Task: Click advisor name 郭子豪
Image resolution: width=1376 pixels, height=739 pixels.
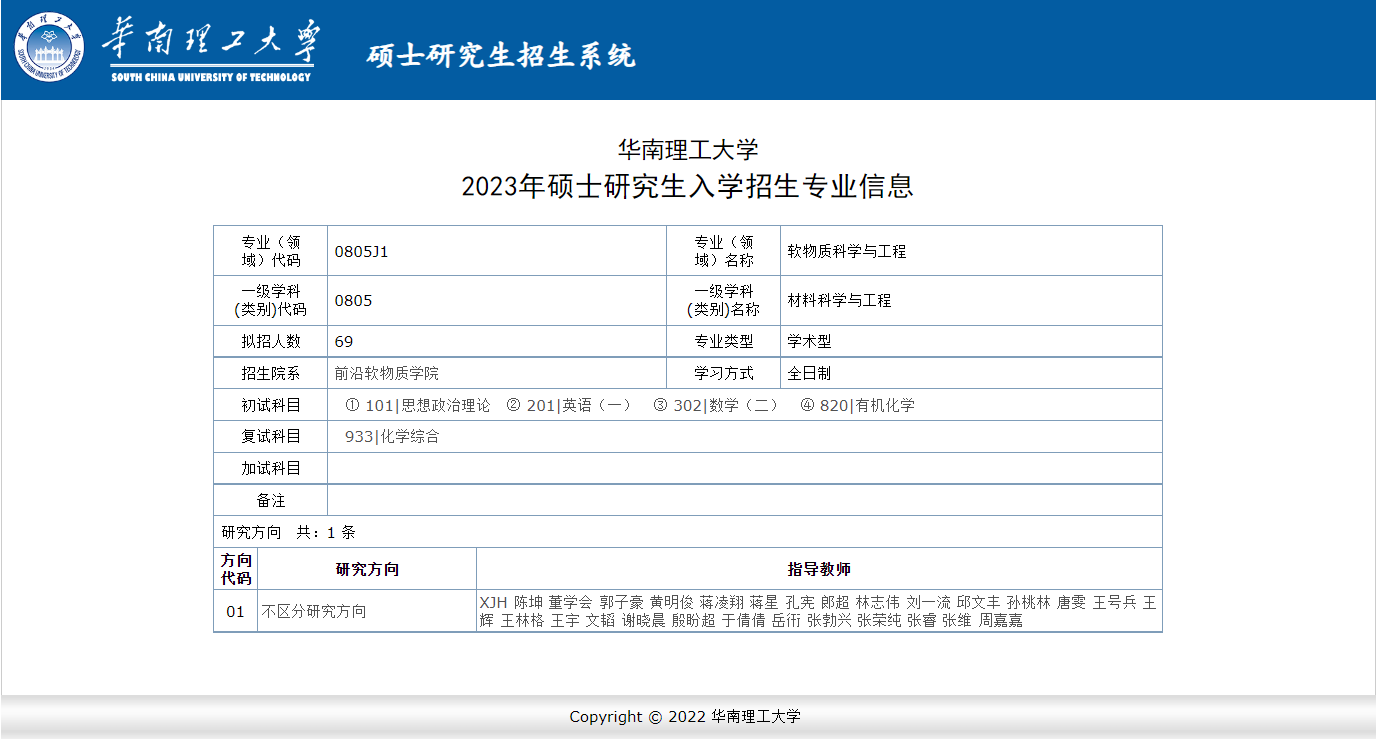Action: click(x=621, y=602)
